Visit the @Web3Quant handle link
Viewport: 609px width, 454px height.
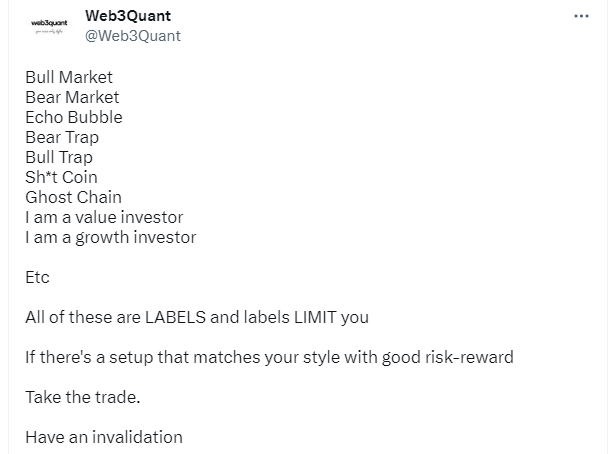point(133,36)
